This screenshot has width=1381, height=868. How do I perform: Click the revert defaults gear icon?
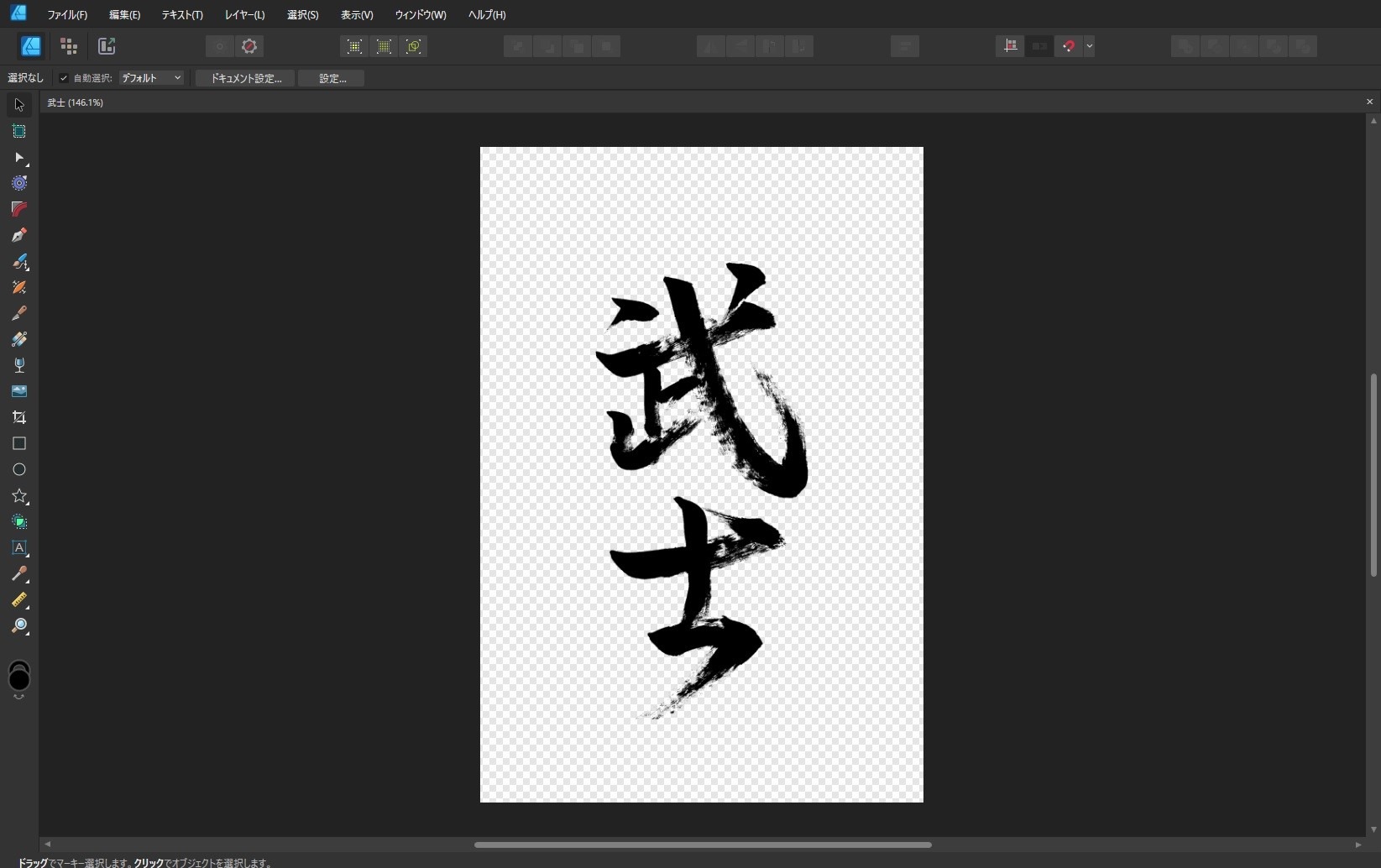pos(249,46)
